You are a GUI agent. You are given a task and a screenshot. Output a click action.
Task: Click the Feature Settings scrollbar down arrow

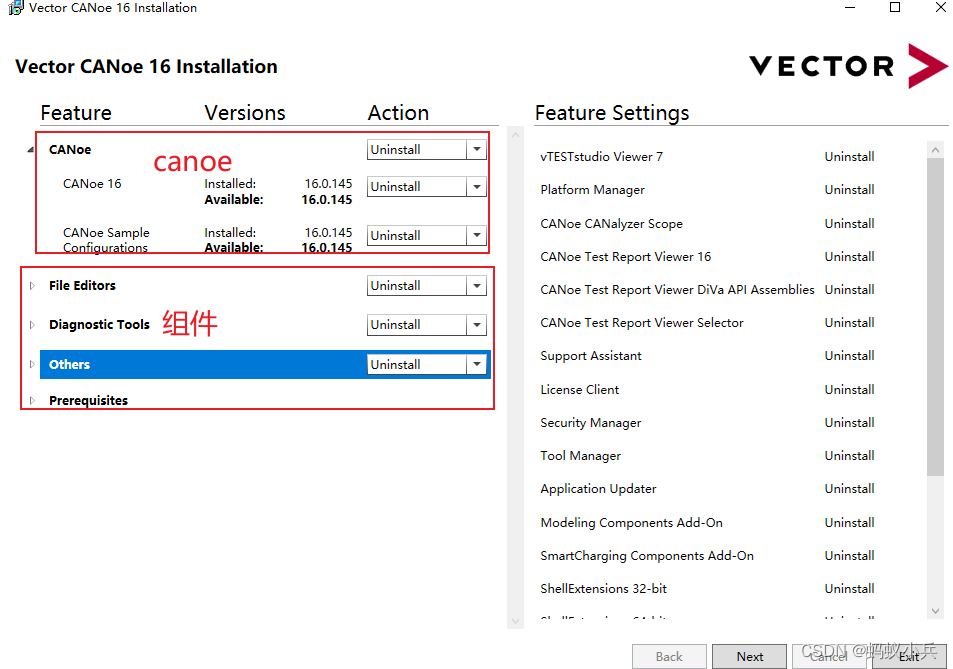(x=935, y=610)
